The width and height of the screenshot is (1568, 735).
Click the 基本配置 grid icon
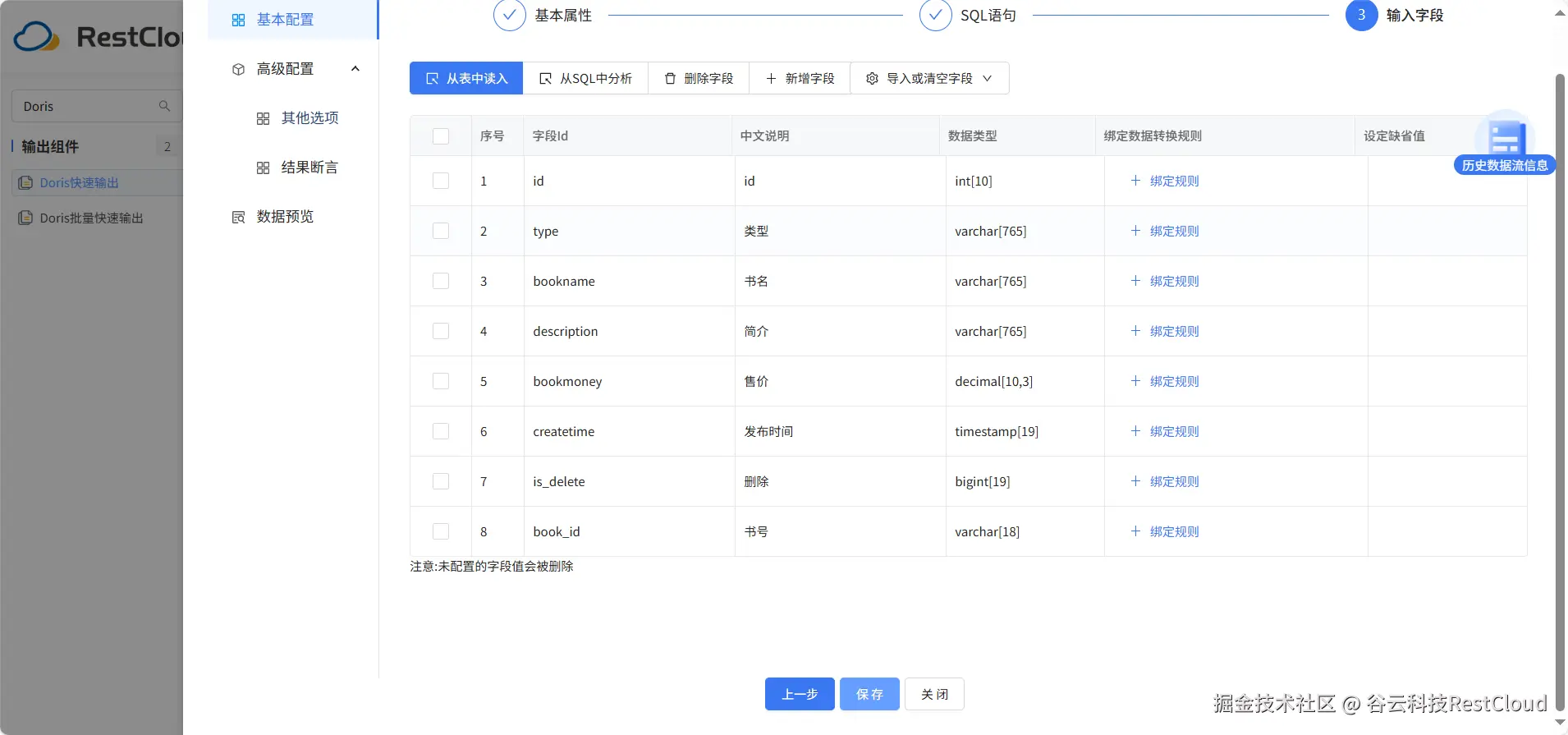pos(238,20)
